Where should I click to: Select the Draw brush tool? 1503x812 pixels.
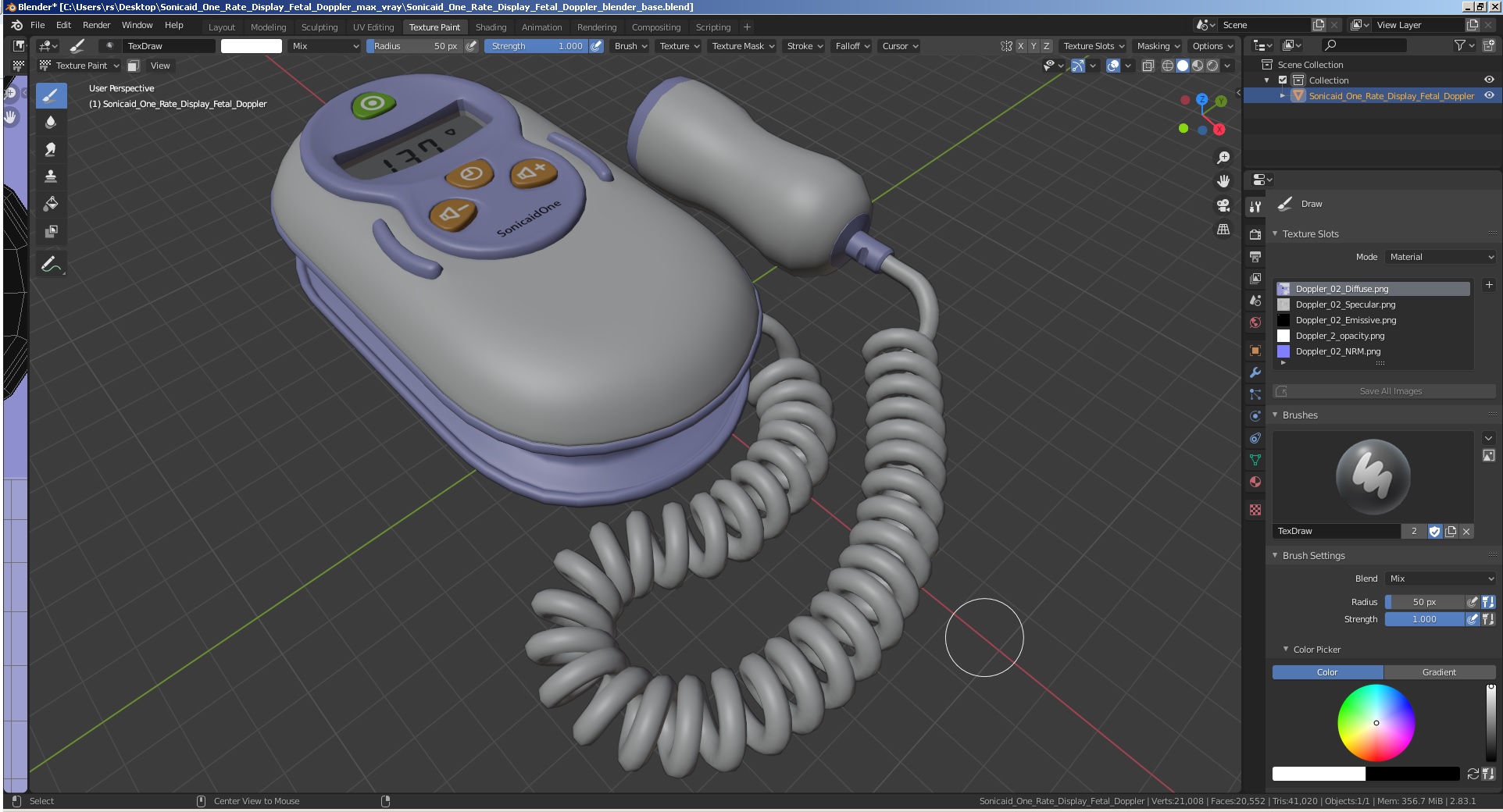coord(51,96)
